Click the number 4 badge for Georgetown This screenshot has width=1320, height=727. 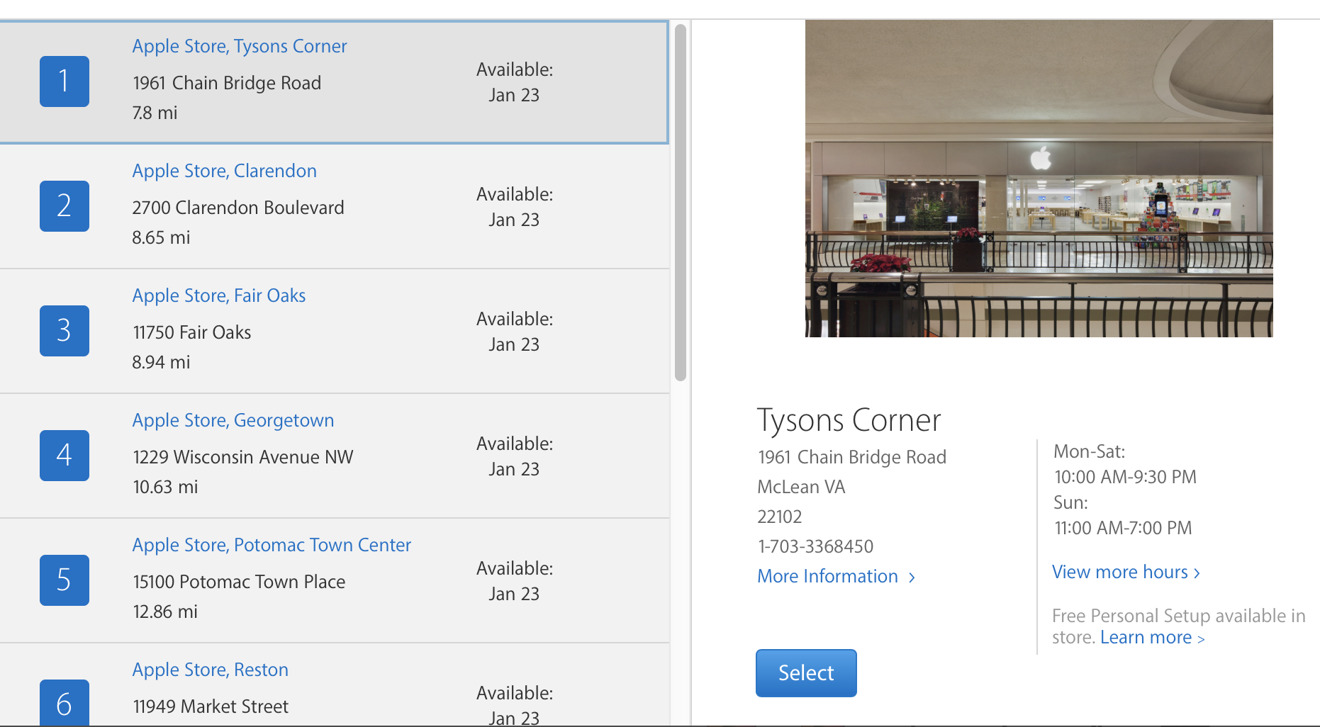pos(64,455)
